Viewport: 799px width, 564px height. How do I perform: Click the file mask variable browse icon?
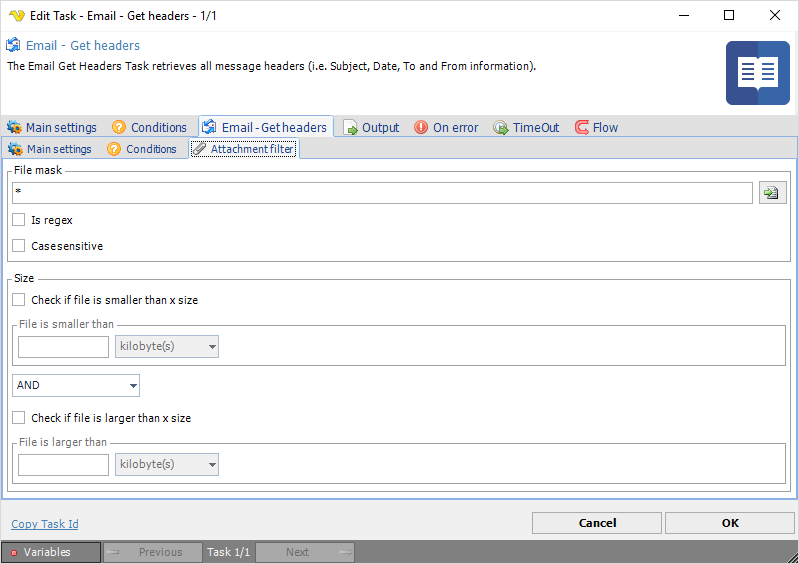(x=772, y=193)
